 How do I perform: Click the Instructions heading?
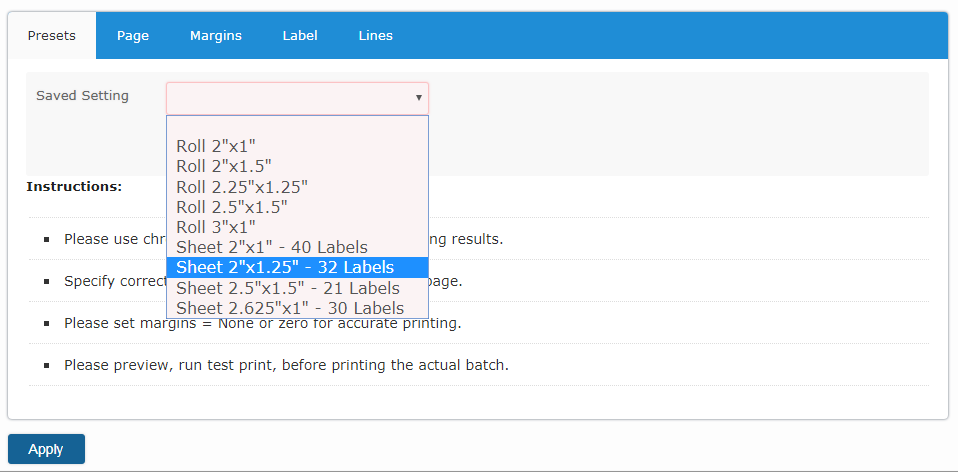(75, 186)
